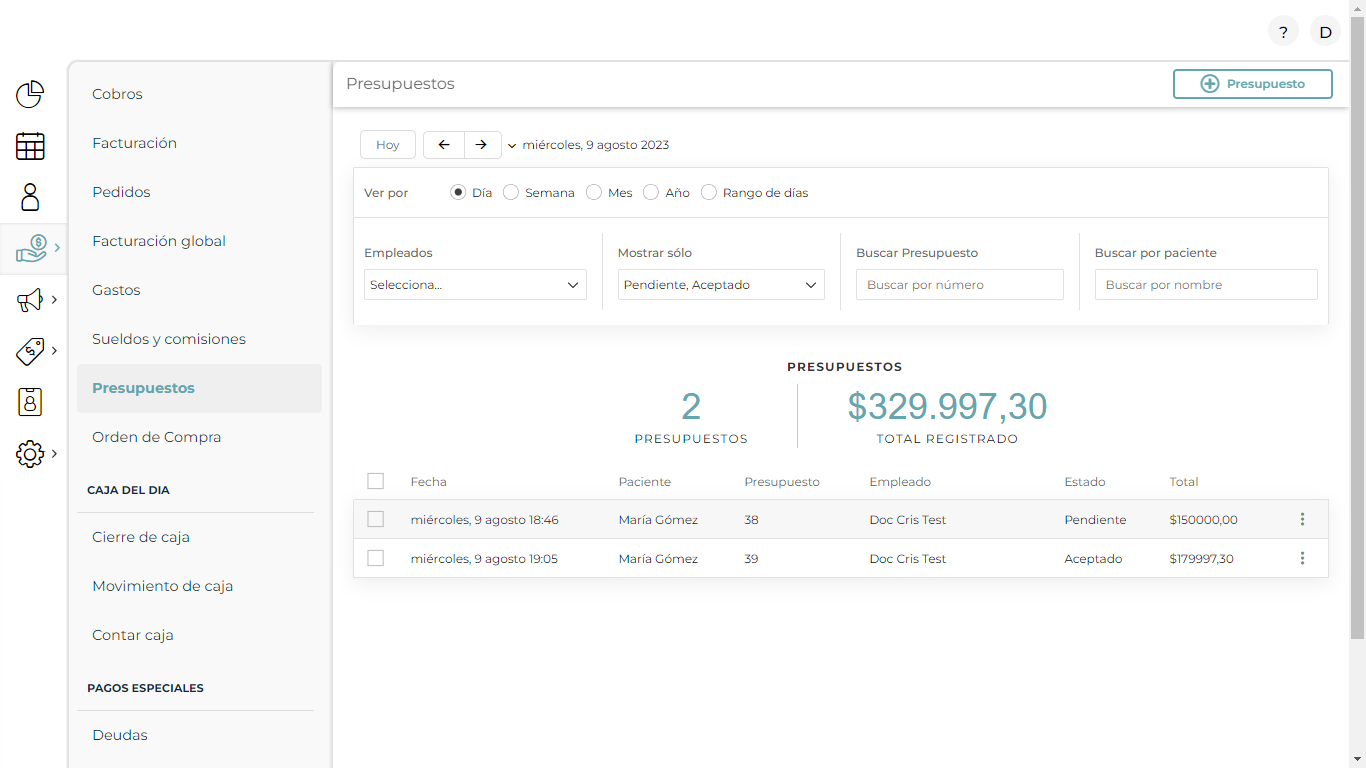Screen dimensions: 1366x768
Task: Expand the price tag submenu chevron
Action: 54,350
